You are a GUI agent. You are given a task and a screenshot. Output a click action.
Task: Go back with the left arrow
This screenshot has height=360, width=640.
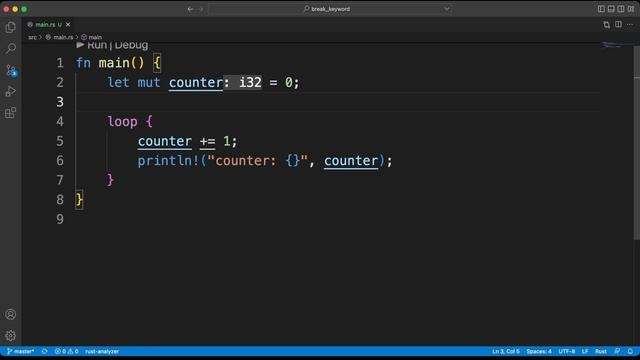click(190, 9)
